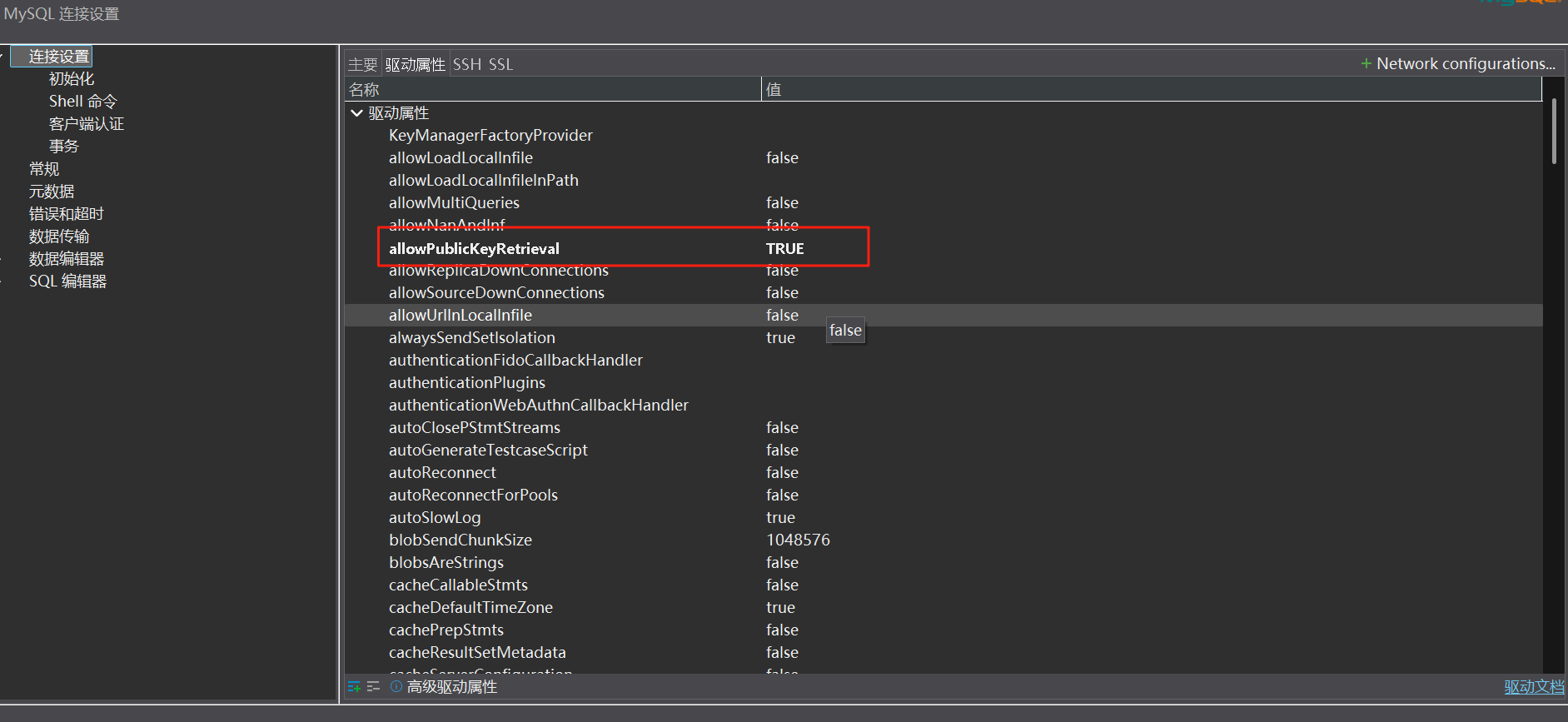Click the green plus for Network configurations
The image size is (1568, 722).
1366,64
